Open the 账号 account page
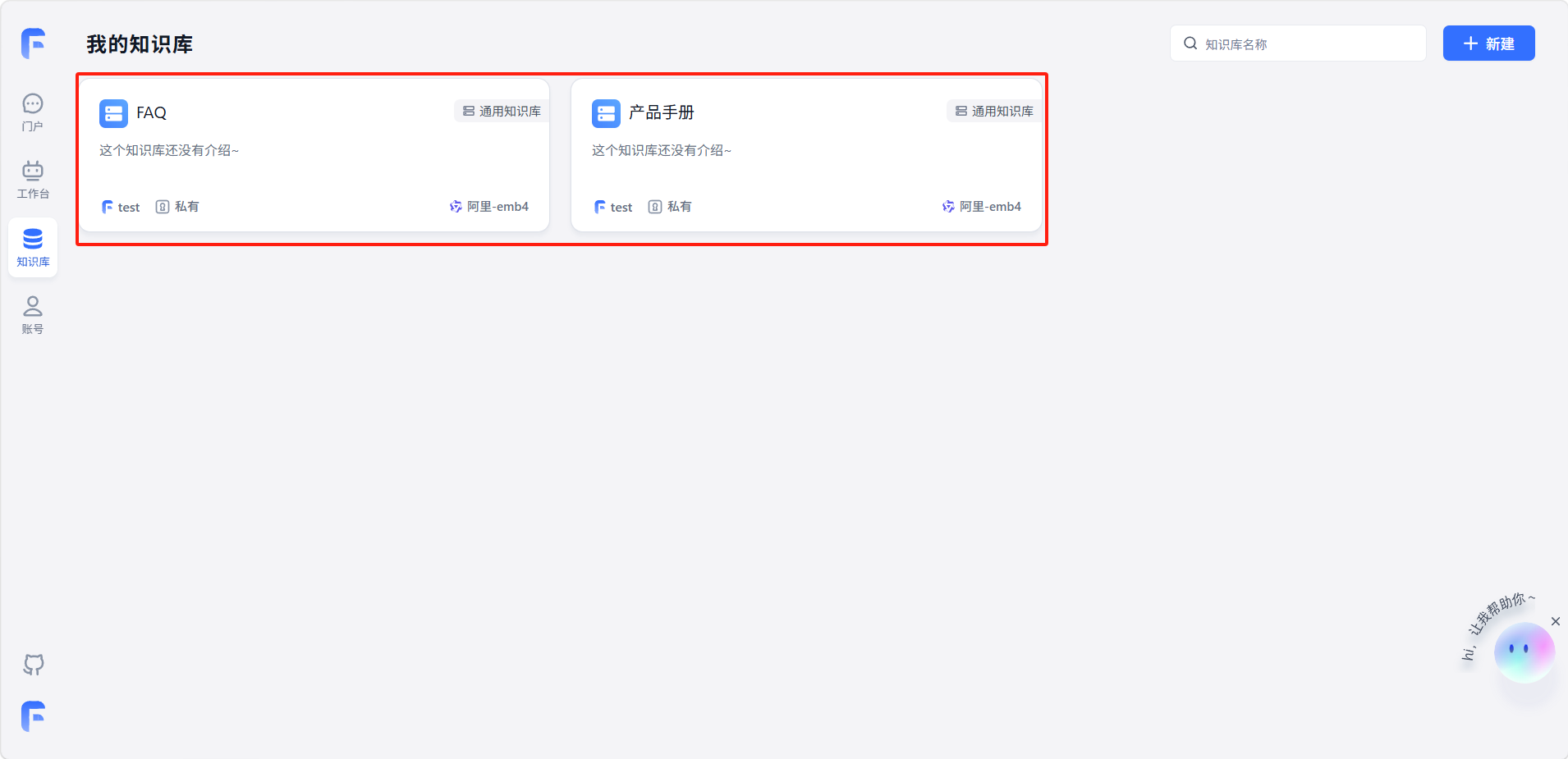 point(33,315)
